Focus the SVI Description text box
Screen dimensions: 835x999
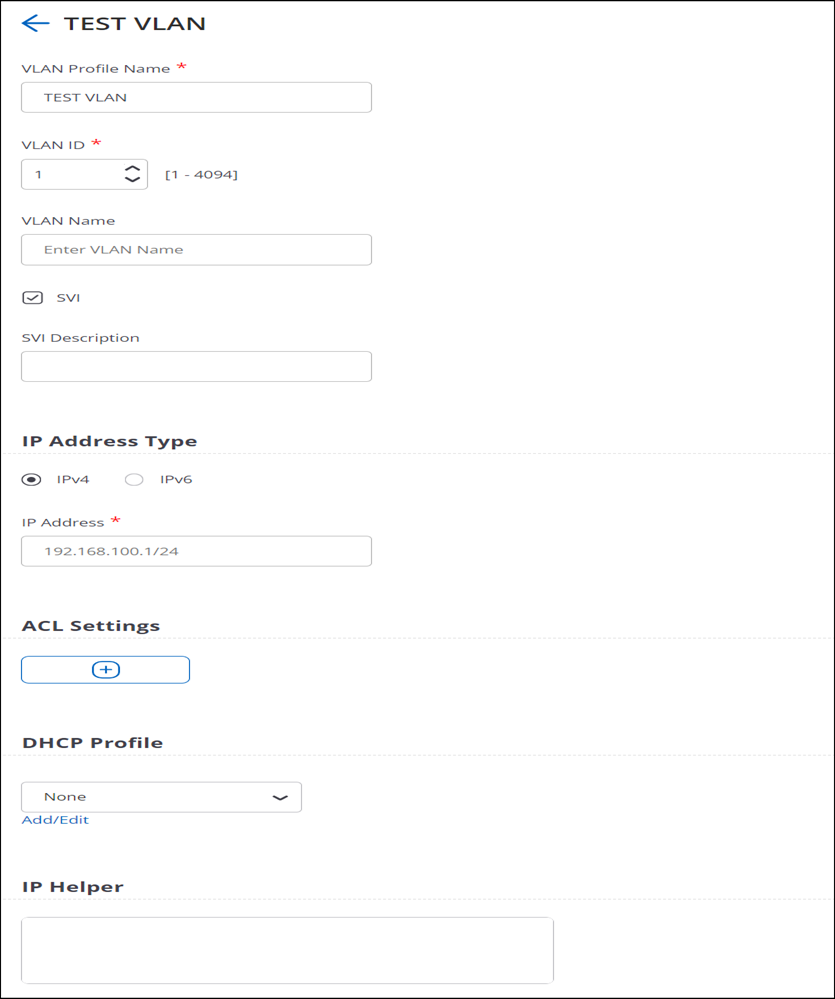pyautogui.click(x=196, y=366)
